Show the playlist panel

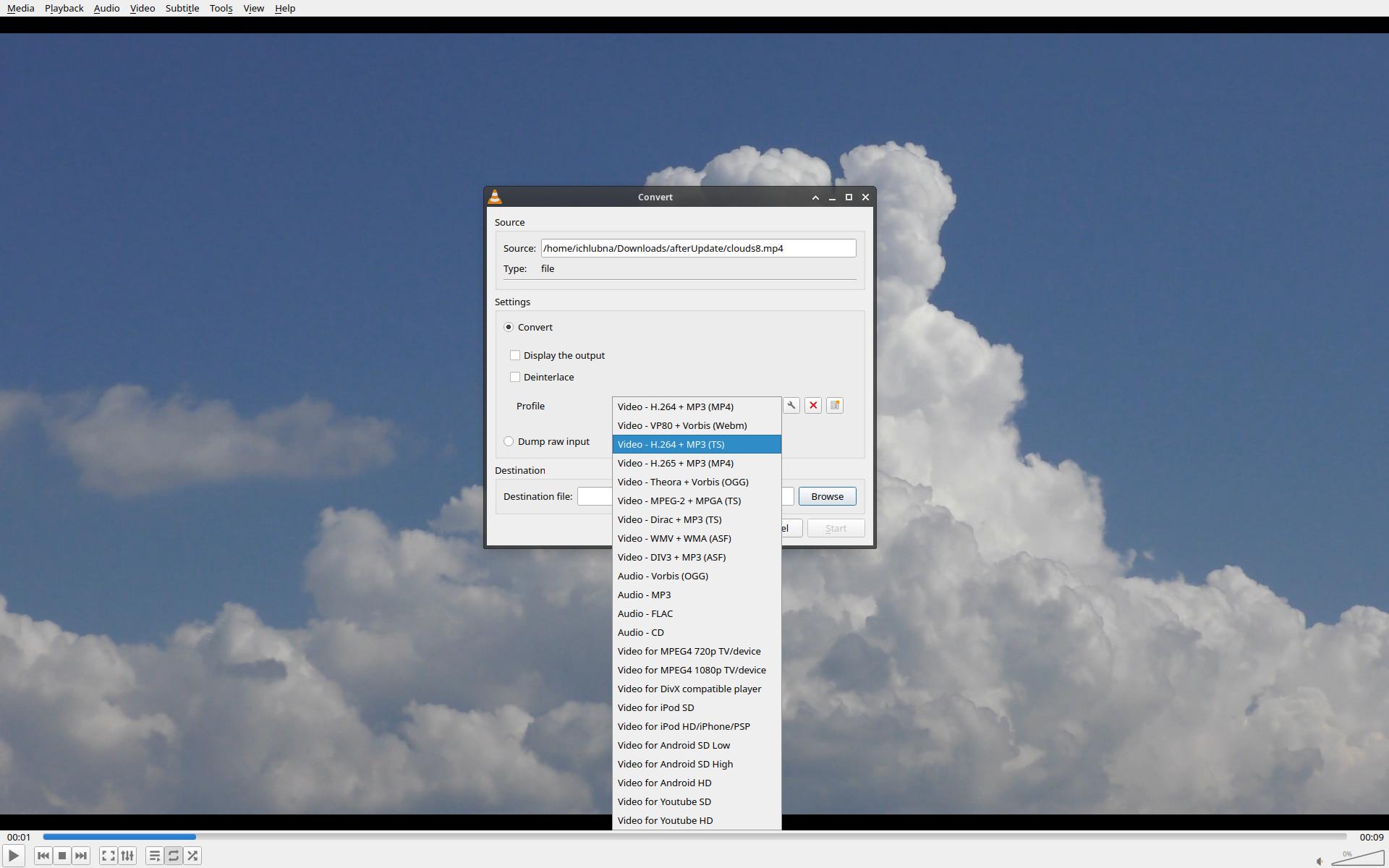[154, 856]
